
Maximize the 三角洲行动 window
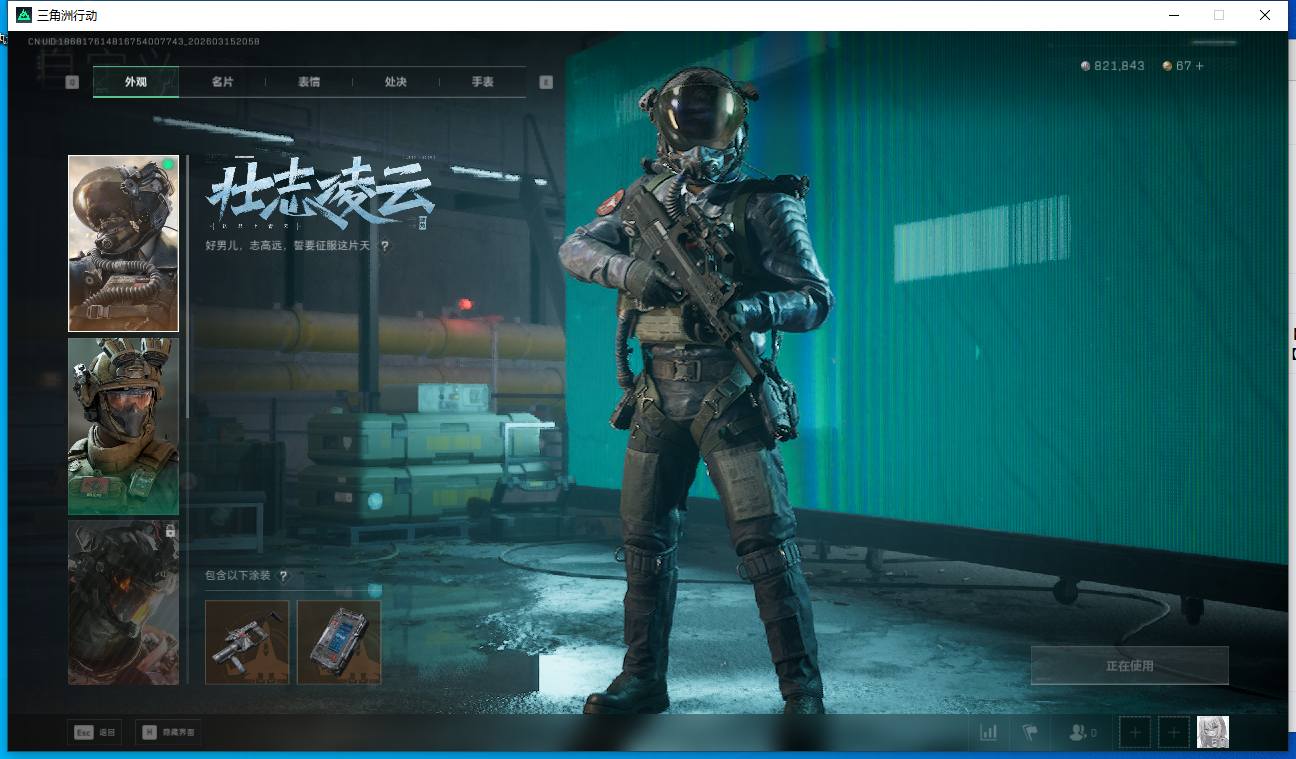(x=1219, y=15)
